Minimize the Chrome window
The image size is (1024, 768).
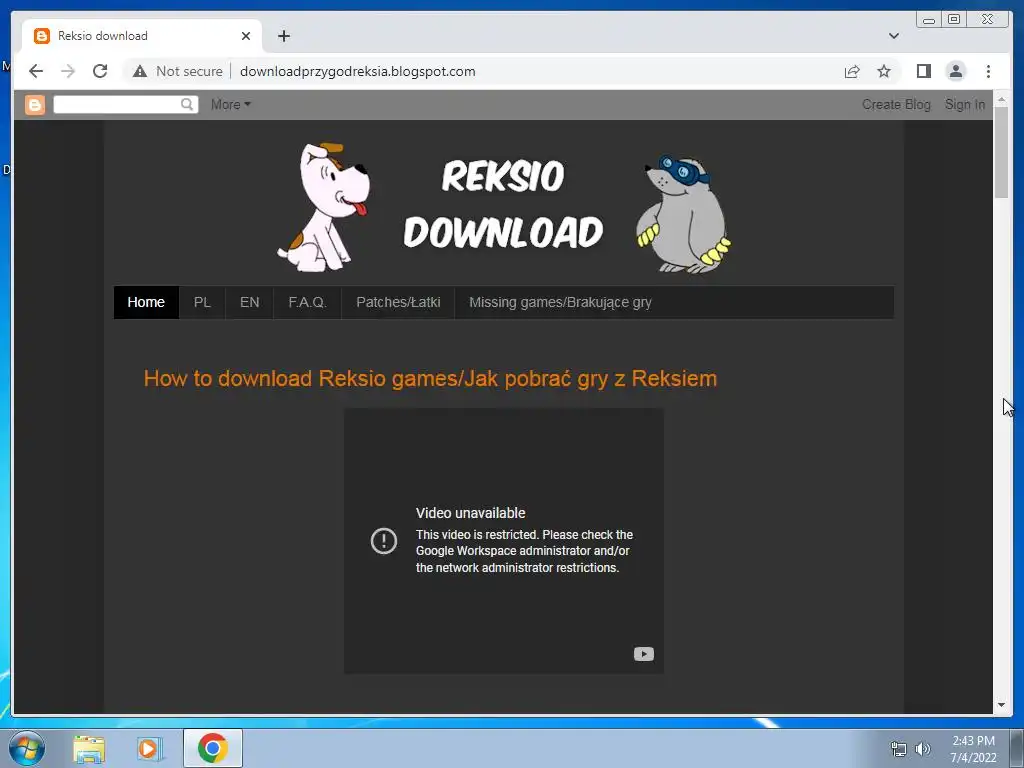pyautogui.click(x=929, y=20)
